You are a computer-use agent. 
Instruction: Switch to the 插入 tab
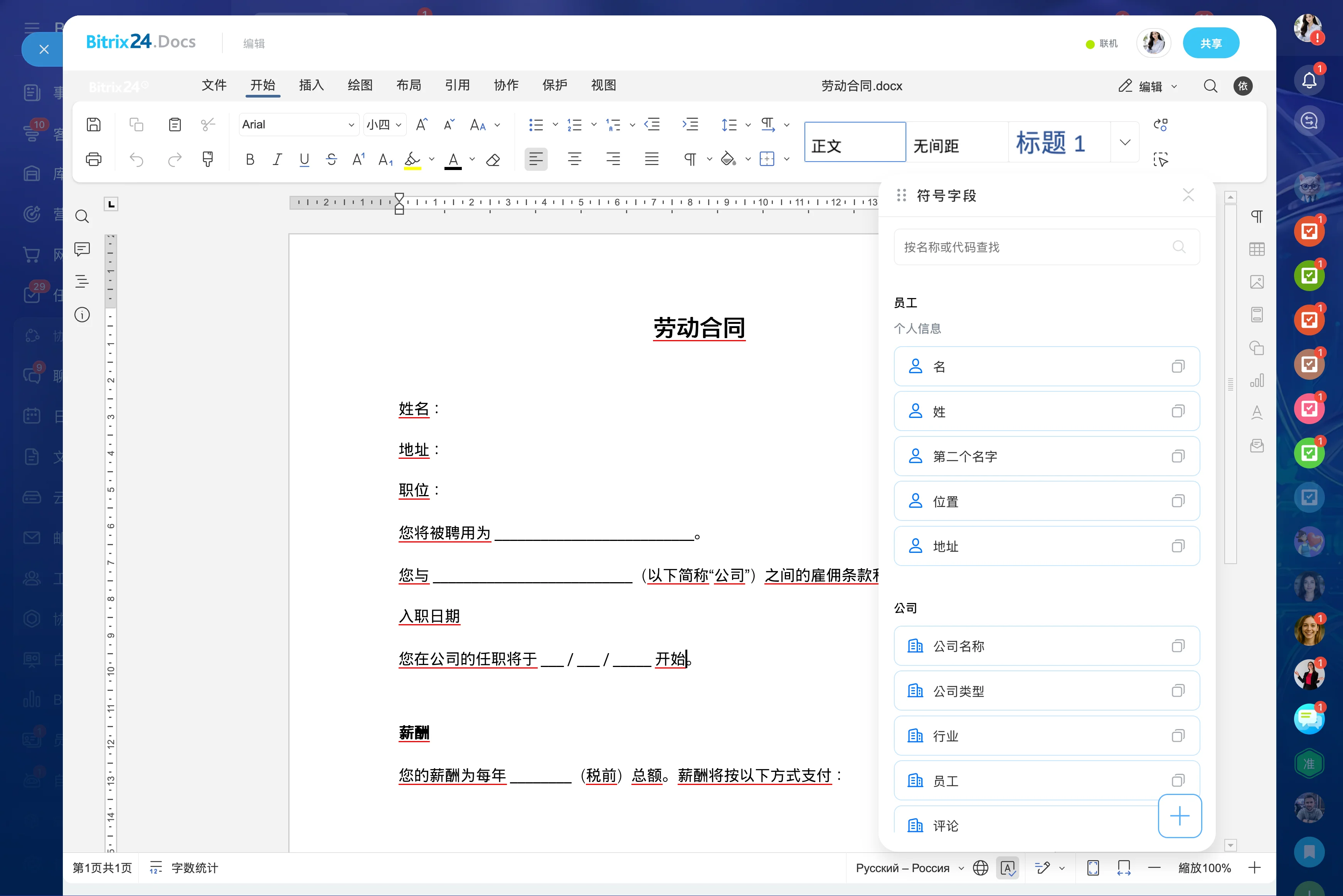click(311, 85)
